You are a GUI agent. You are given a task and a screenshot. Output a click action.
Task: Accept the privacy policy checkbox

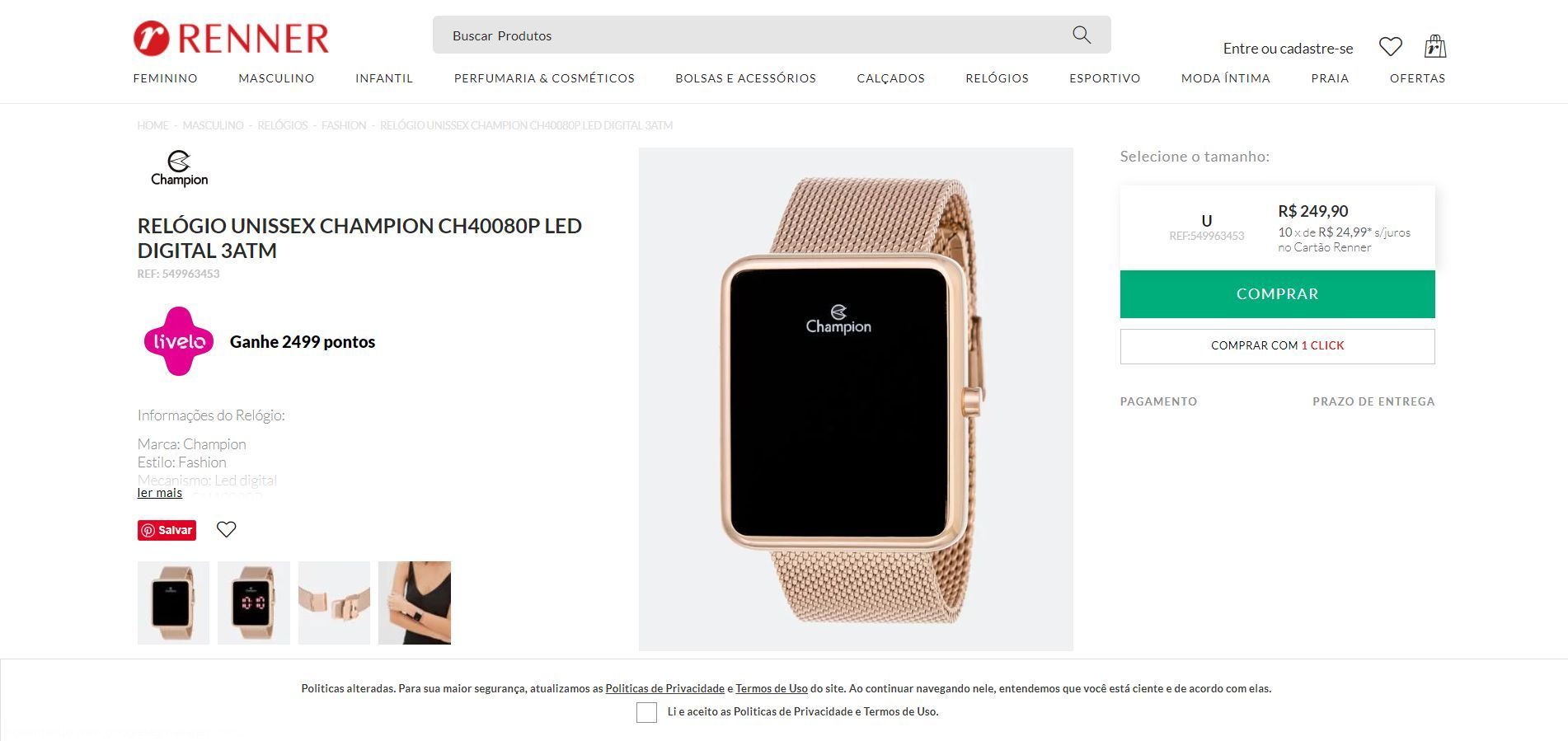coord(646,712)
